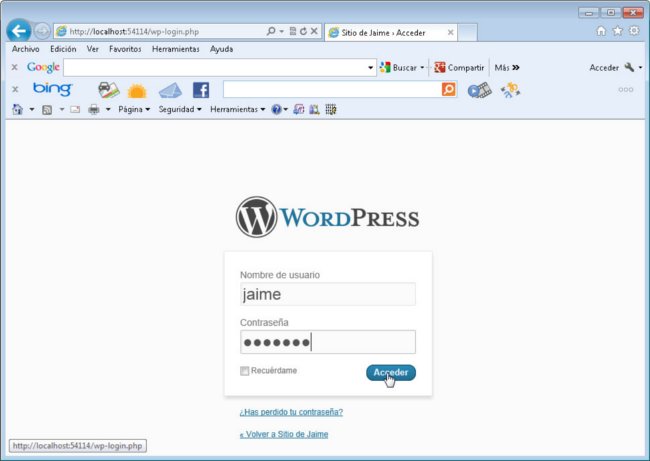Close the Google toolbar with its X
The image size is (650, 461).
click(15, 67)
